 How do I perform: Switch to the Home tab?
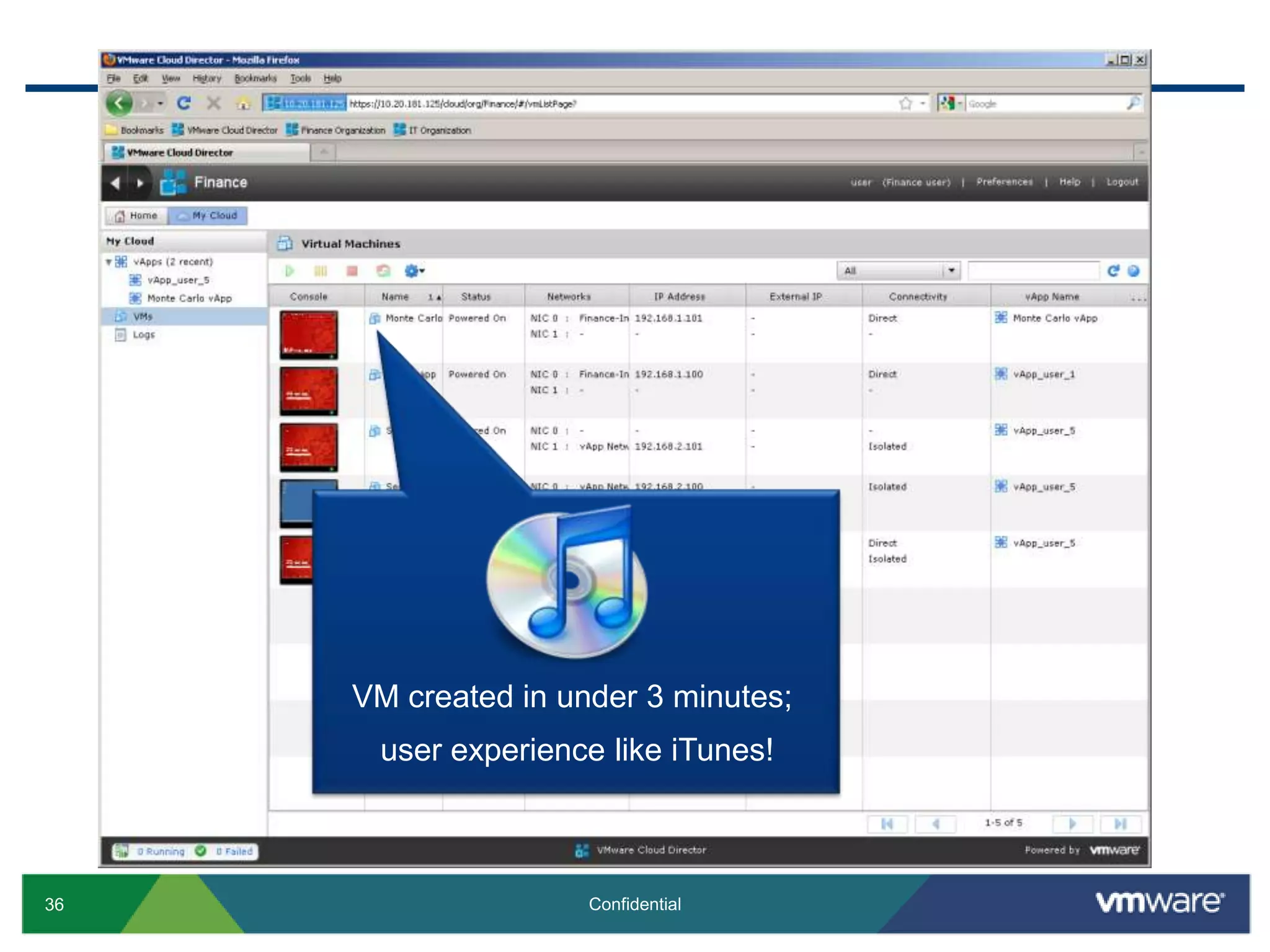[x=136, y=216]
